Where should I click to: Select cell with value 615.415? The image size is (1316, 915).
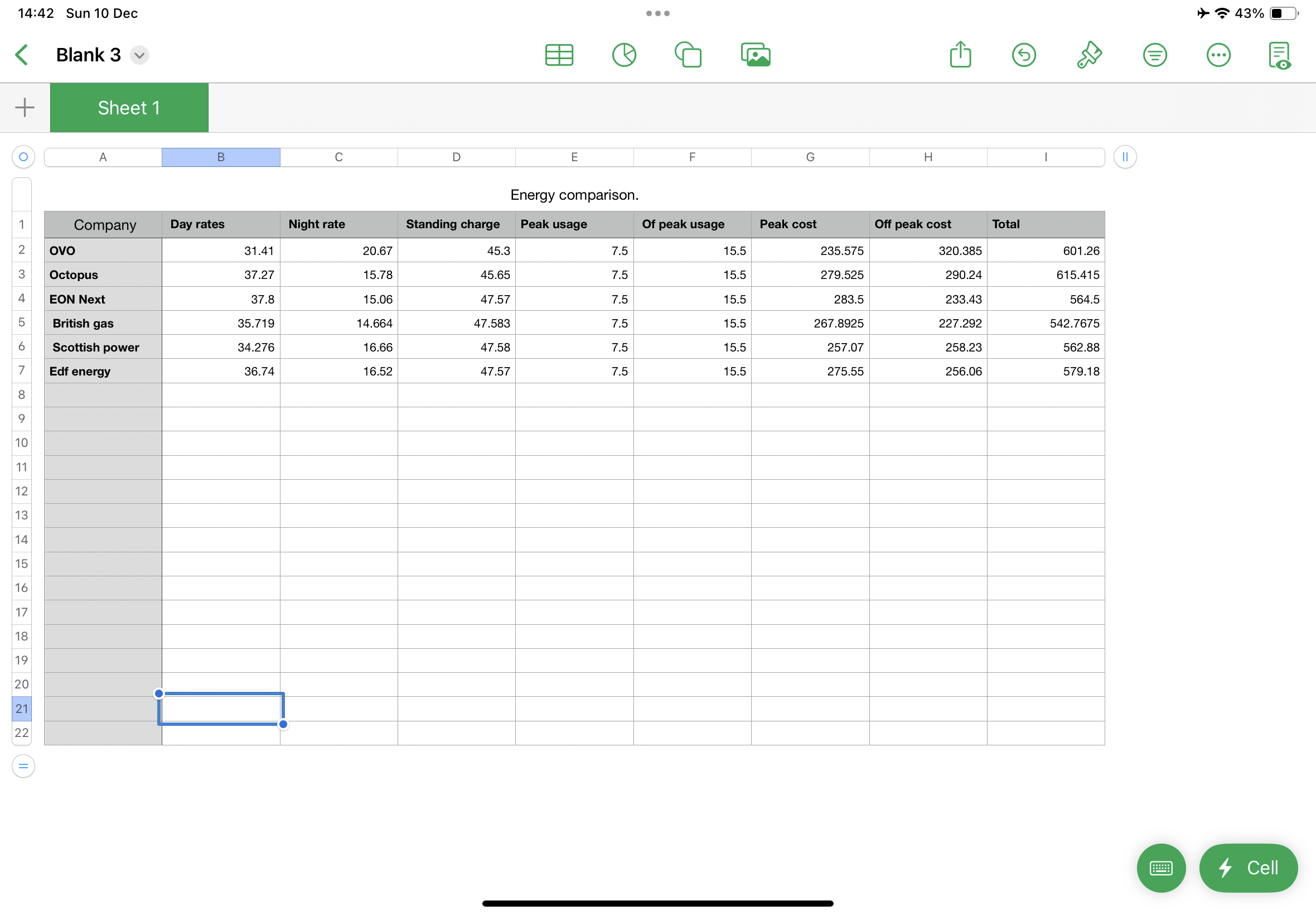tap(1046, 274)
